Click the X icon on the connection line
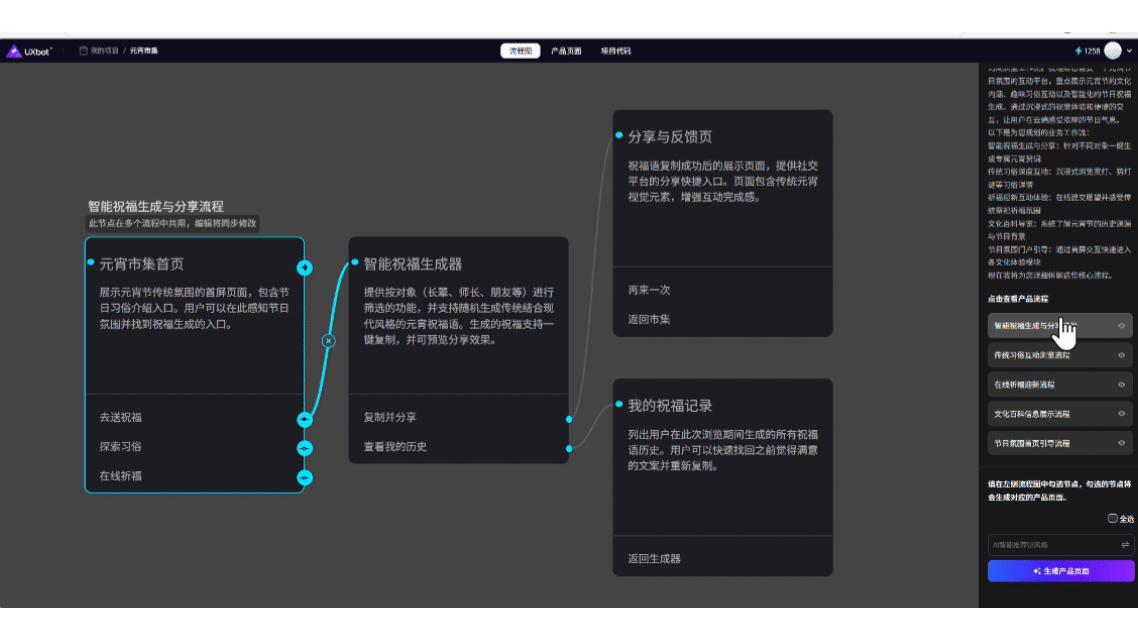 (x=329, y=342)
